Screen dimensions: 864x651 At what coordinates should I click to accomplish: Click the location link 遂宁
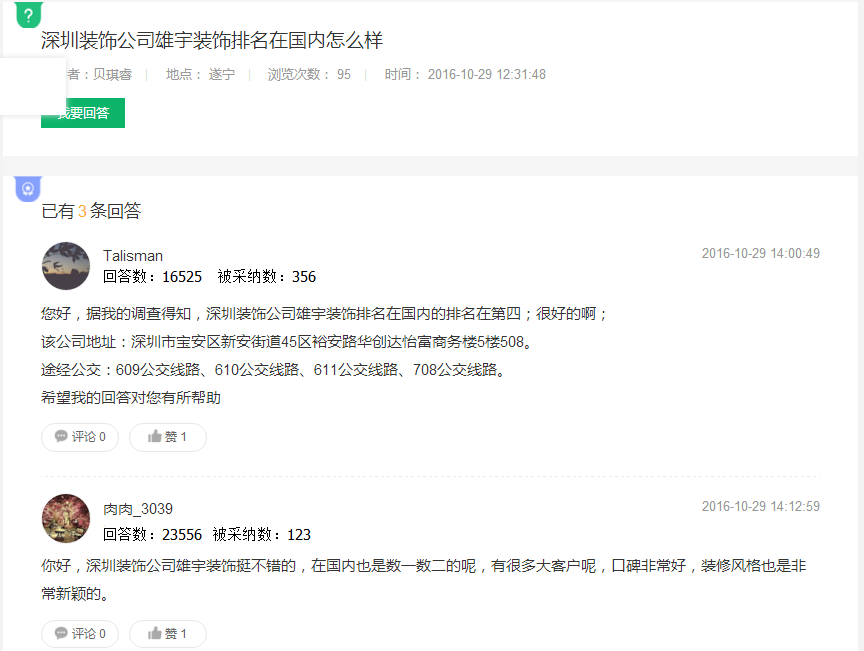[x=220, y=73]
